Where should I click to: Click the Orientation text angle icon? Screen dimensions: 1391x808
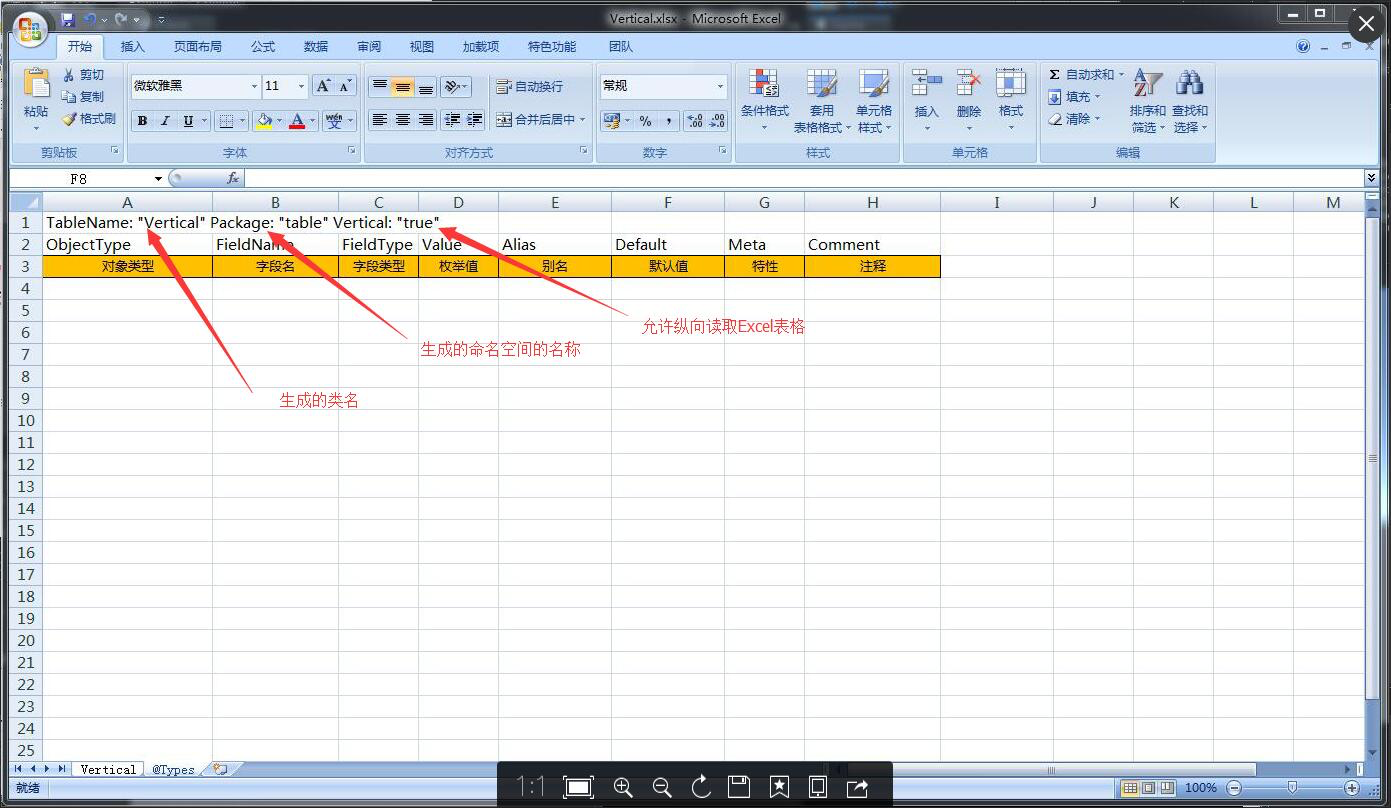pos(453,87)
